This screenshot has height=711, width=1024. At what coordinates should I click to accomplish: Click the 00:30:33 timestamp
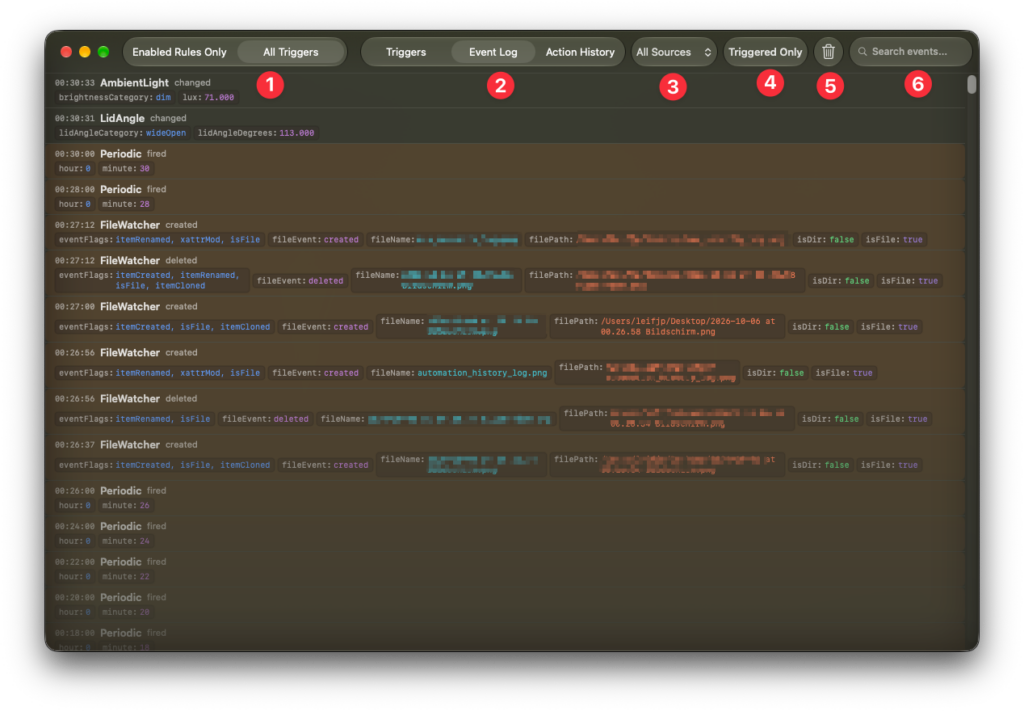click(x=75, y=83)
